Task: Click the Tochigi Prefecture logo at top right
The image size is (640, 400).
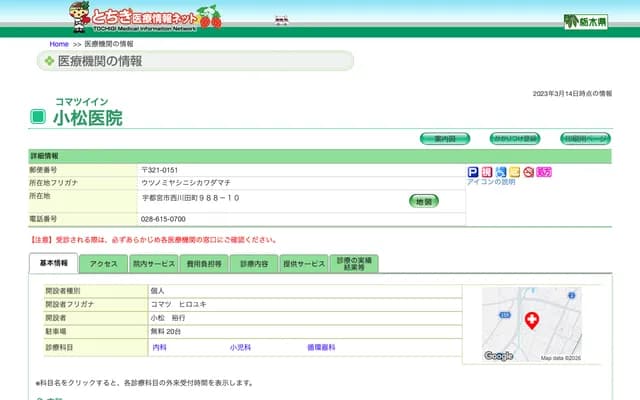Action: (x=585, y=21)
